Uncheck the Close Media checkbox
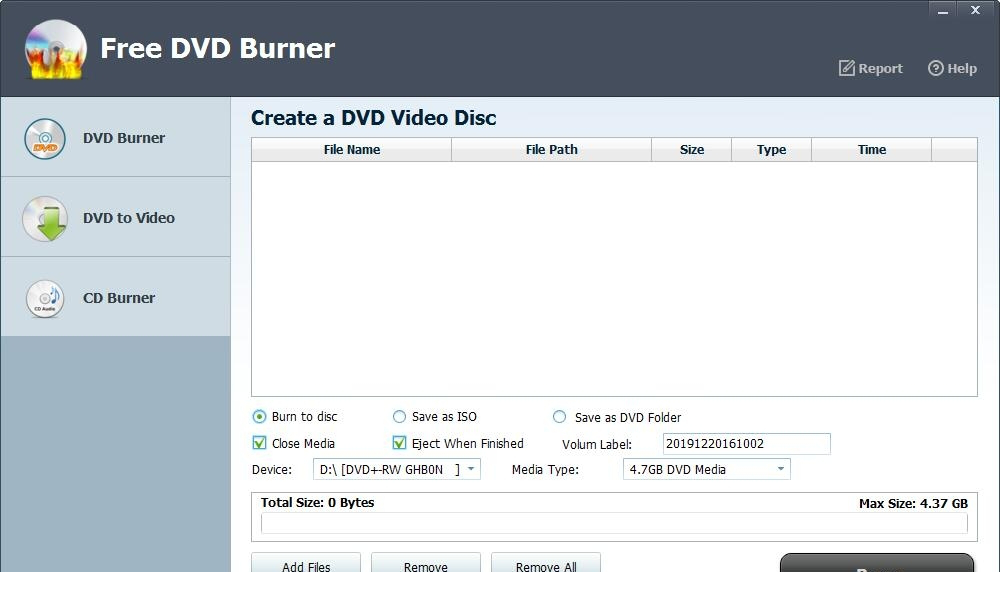The width and height of the screenshot is (1000, 594). pos(260,443)
